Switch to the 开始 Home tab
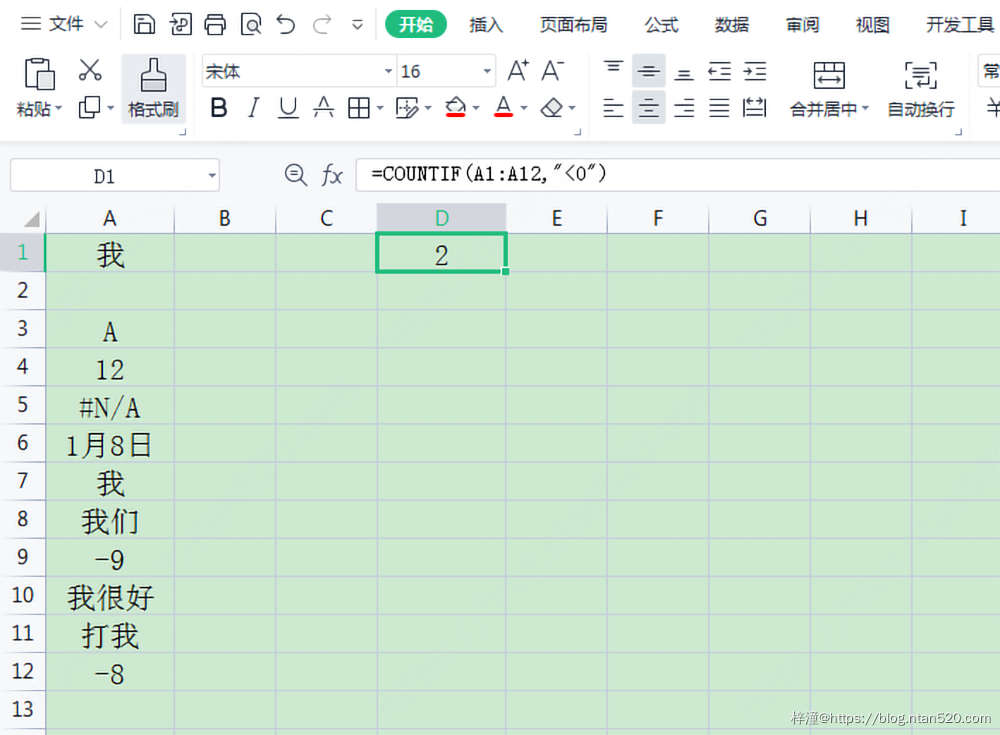 (x=416, y=24)
